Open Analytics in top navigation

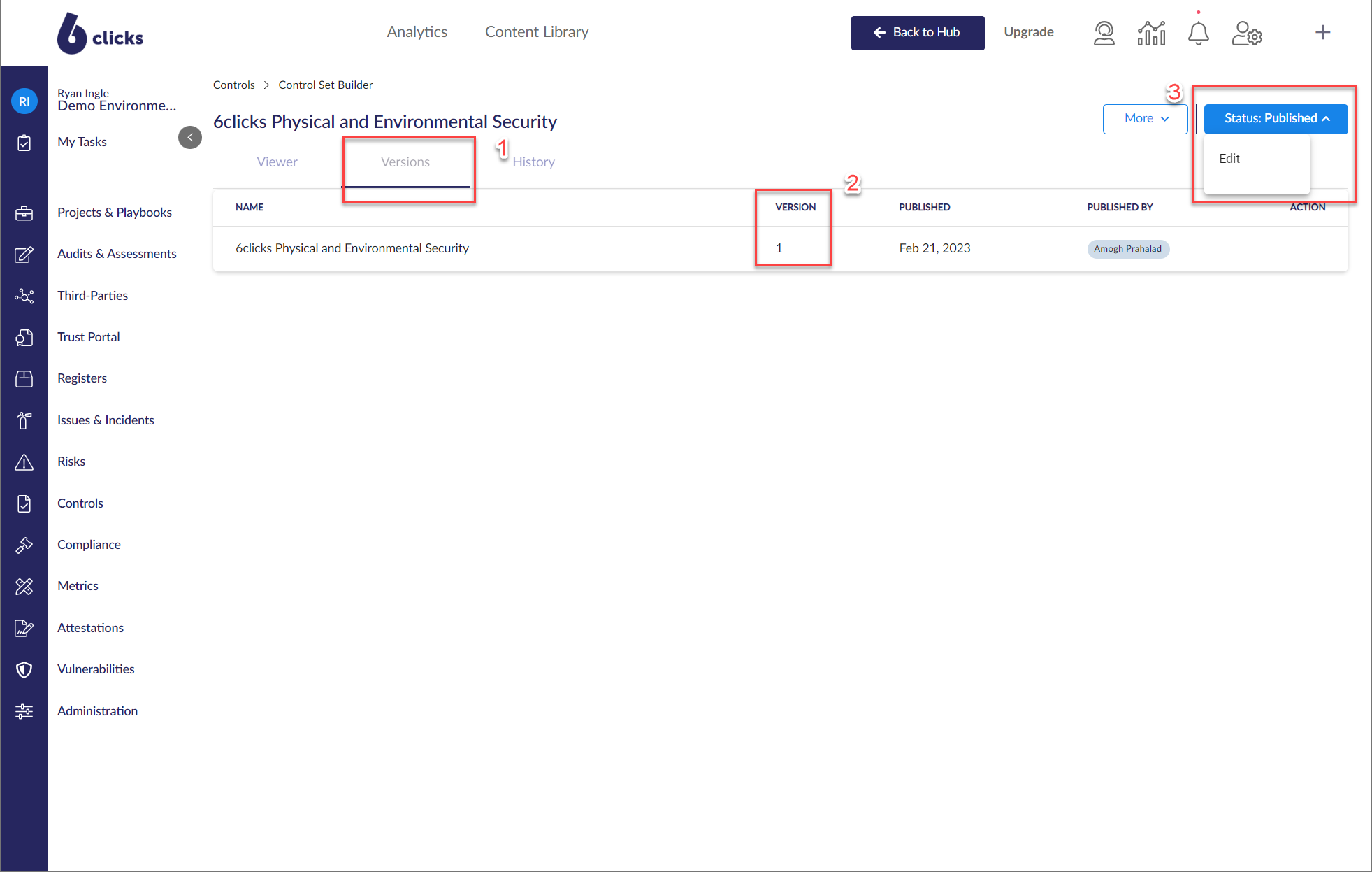coord(417,31)
